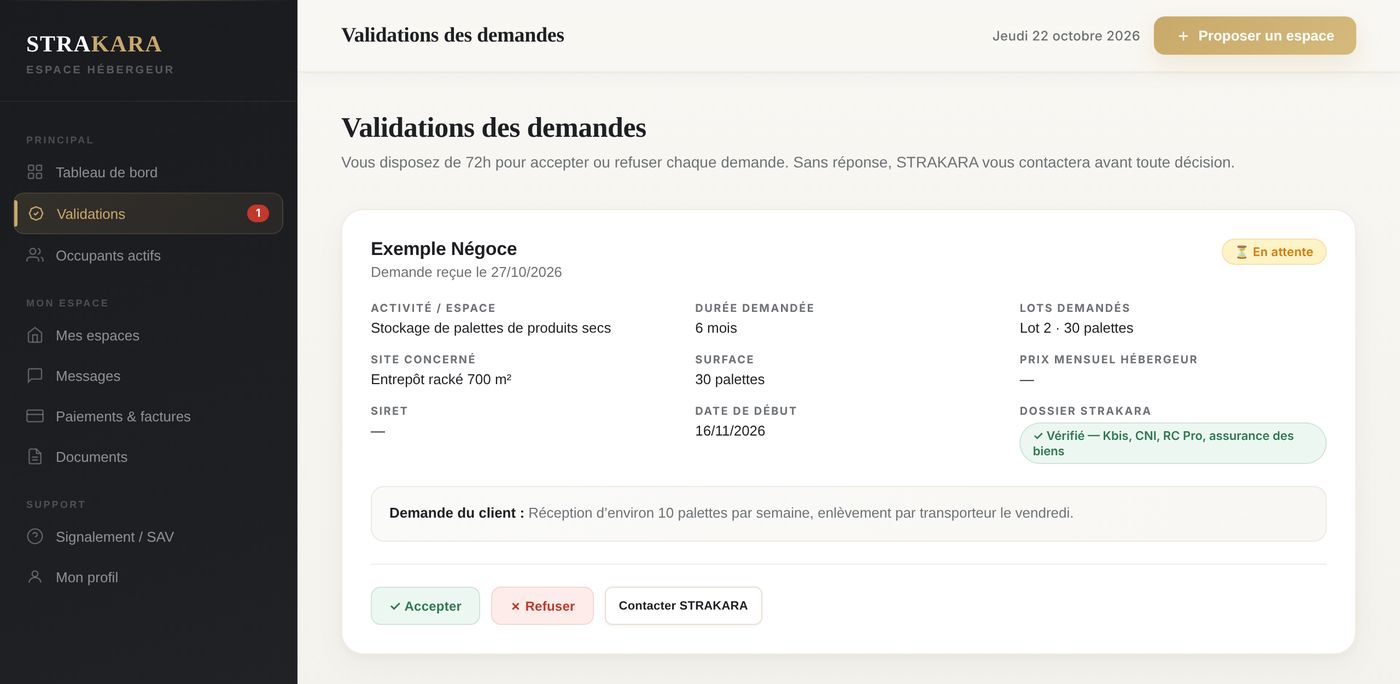
Task: Navigate to Documents
Action: pyautogui.click(x=148, y=457)
